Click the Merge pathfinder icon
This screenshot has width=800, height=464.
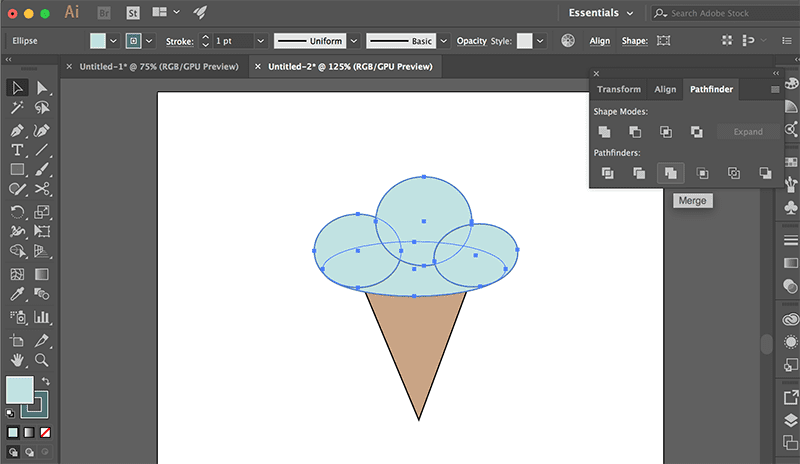click(x=670, y=173)
